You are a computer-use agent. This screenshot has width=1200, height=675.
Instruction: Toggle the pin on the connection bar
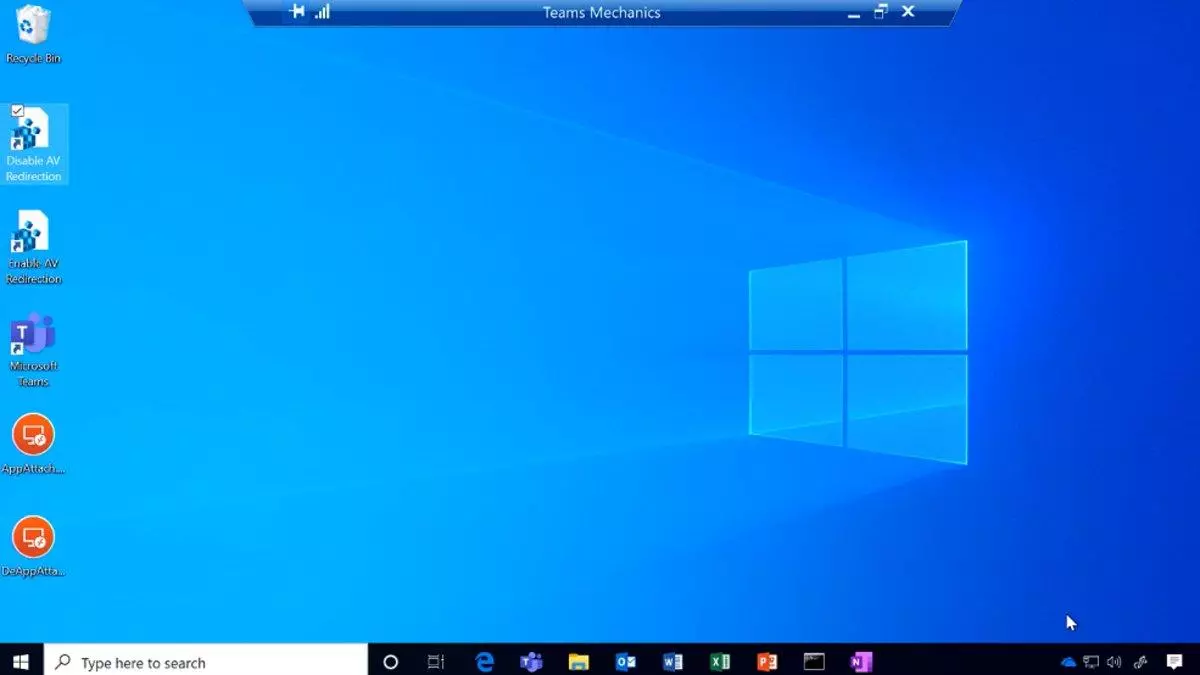(296, 12)
